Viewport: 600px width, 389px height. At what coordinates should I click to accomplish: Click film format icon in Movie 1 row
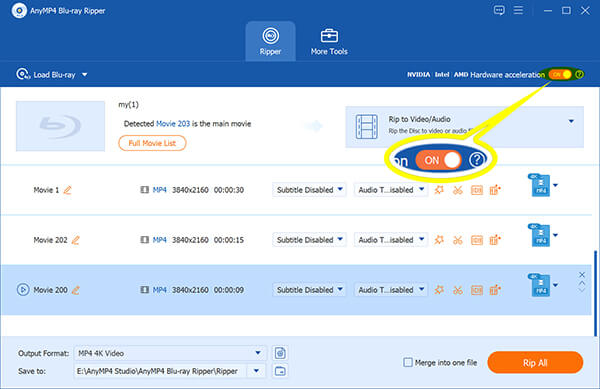[144, 190]
